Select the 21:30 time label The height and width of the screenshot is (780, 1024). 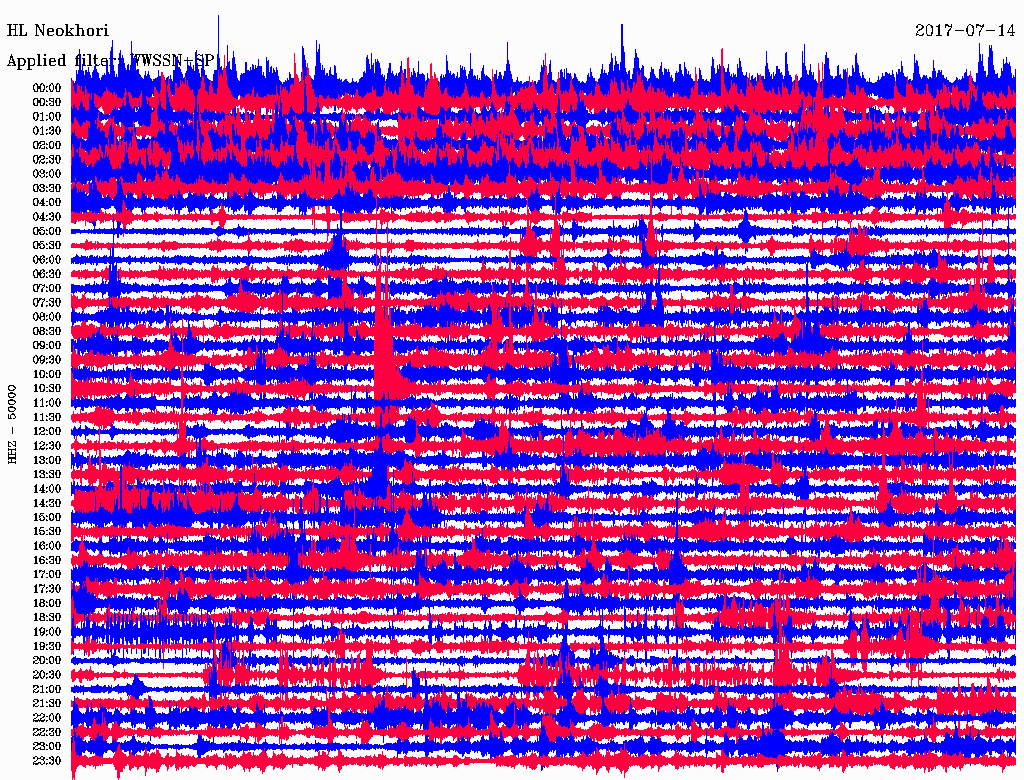pyautogui.click(x=47, y=704)
